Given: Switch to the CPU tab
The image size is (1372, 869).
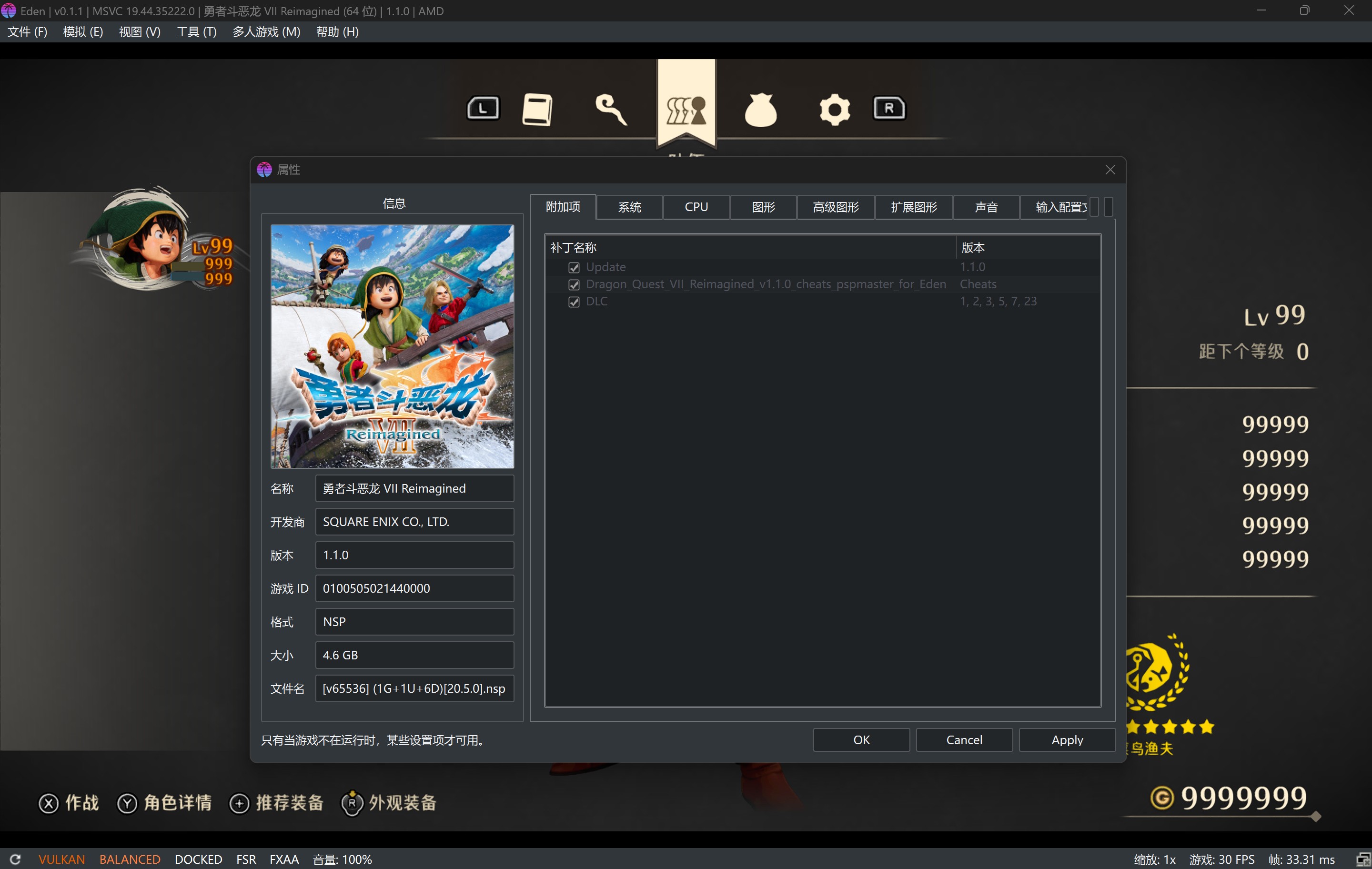Looking at the screenshot, I should (x=696, y=207).
